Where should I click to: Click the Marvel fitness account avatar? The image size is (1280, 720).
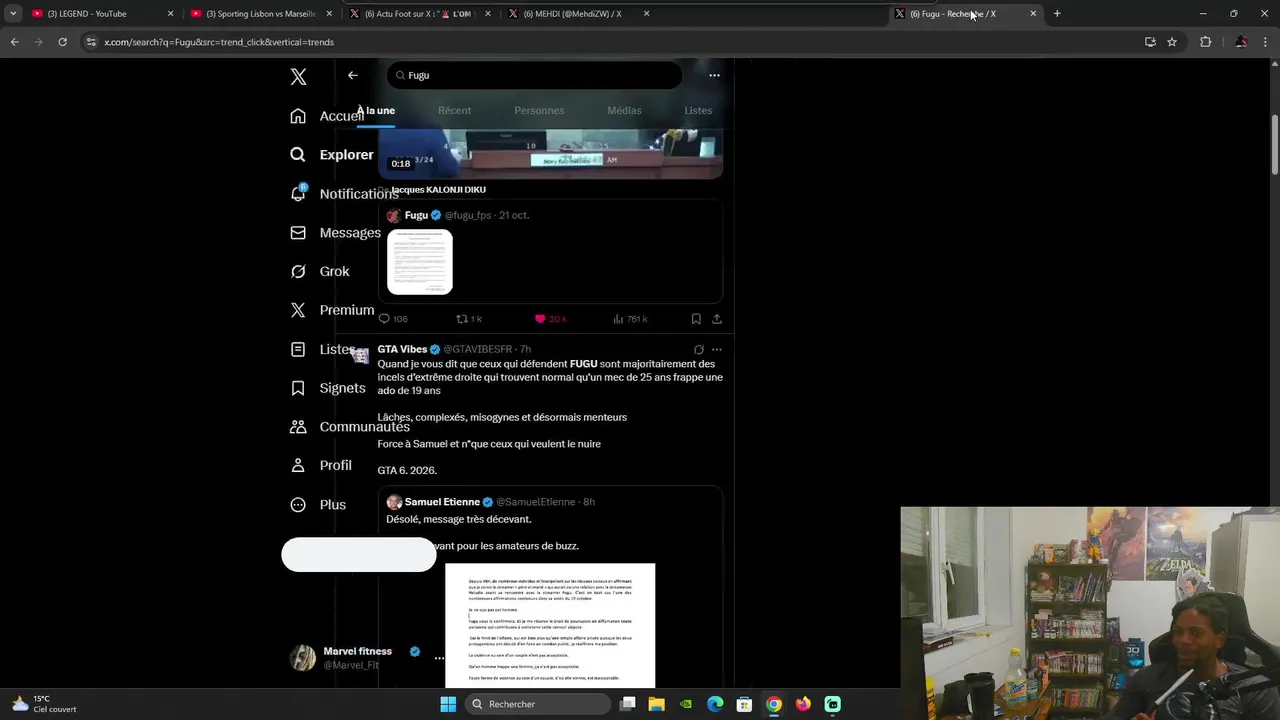pos(302,658)
